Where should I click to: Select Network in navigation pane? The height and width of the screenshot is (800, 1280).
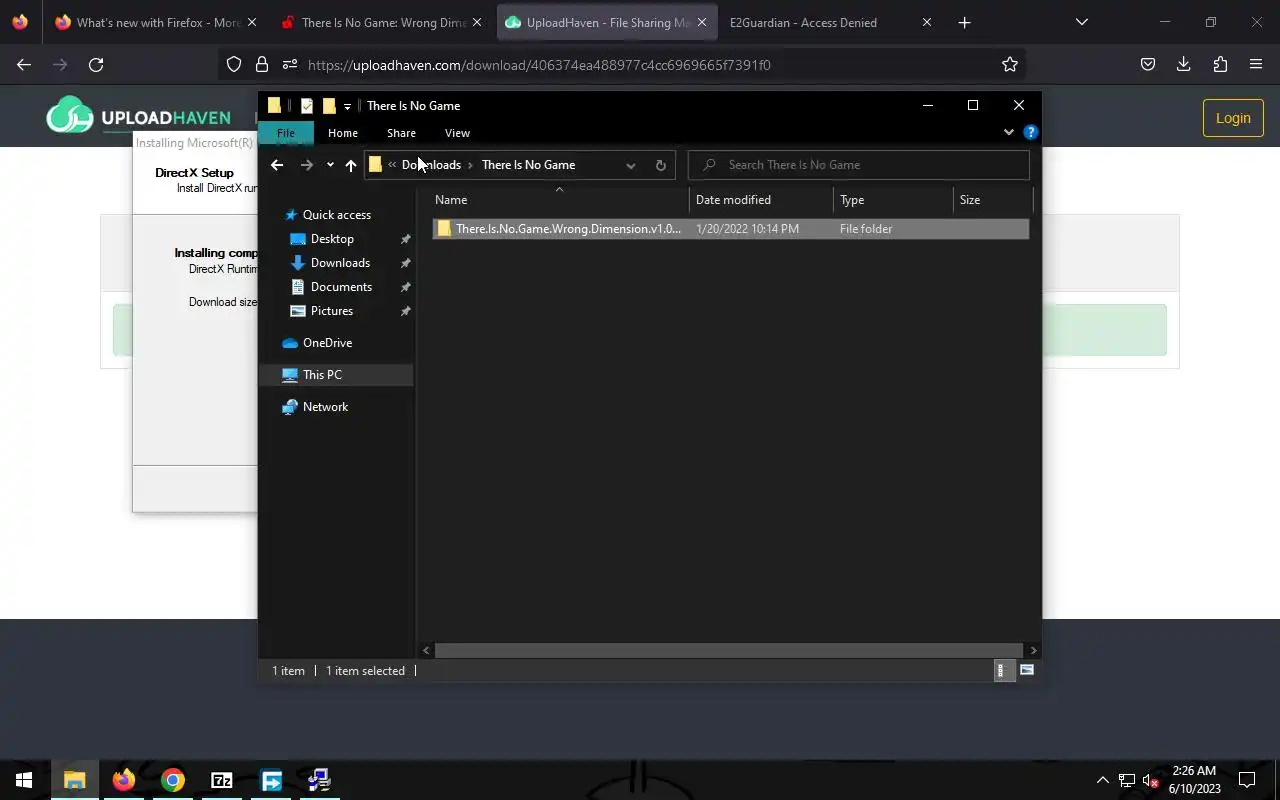325,407
